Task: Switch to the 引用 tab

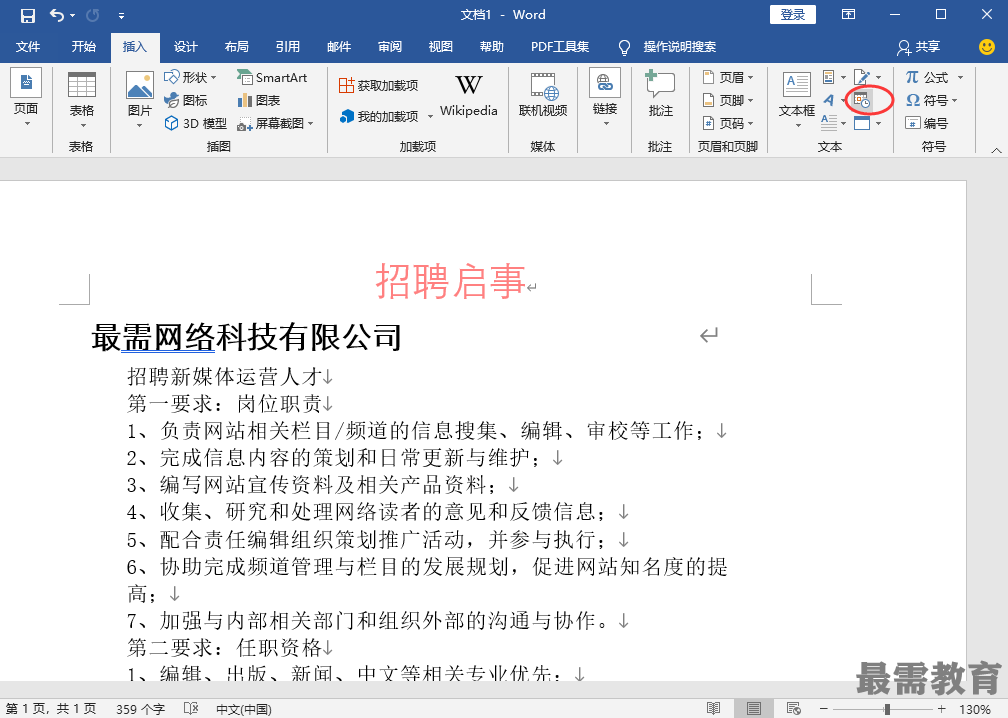Action: point(287,46)
